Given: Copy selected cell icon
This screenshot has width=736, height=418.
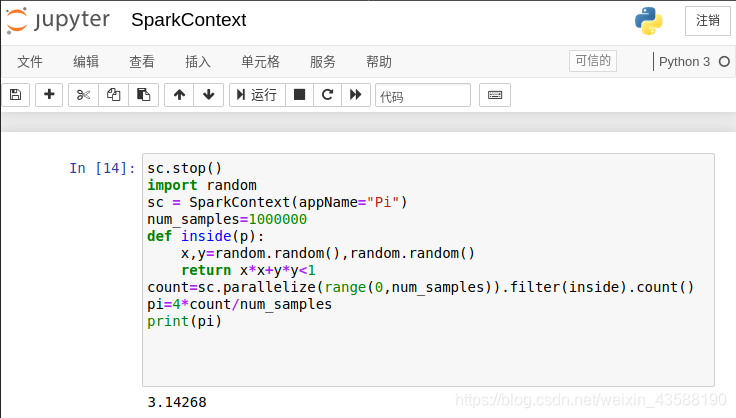Looking at the screenshot, I should (x=113, y=95).
